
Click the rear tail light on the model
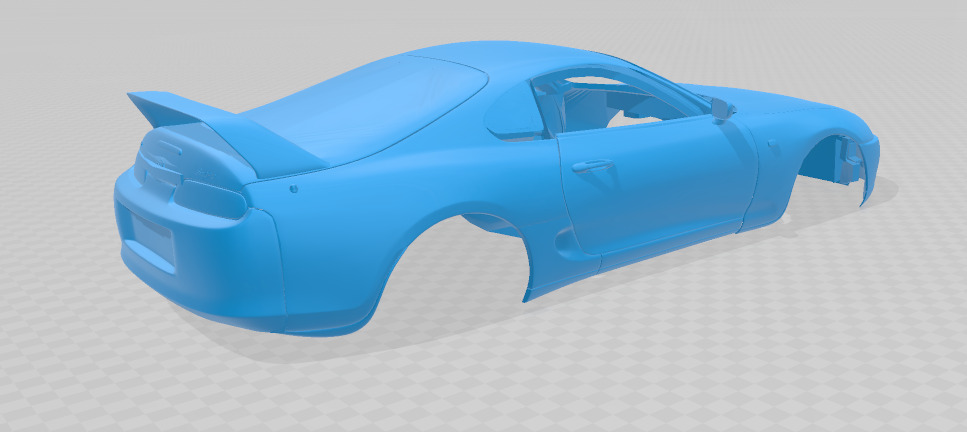(x=211, y=199)
